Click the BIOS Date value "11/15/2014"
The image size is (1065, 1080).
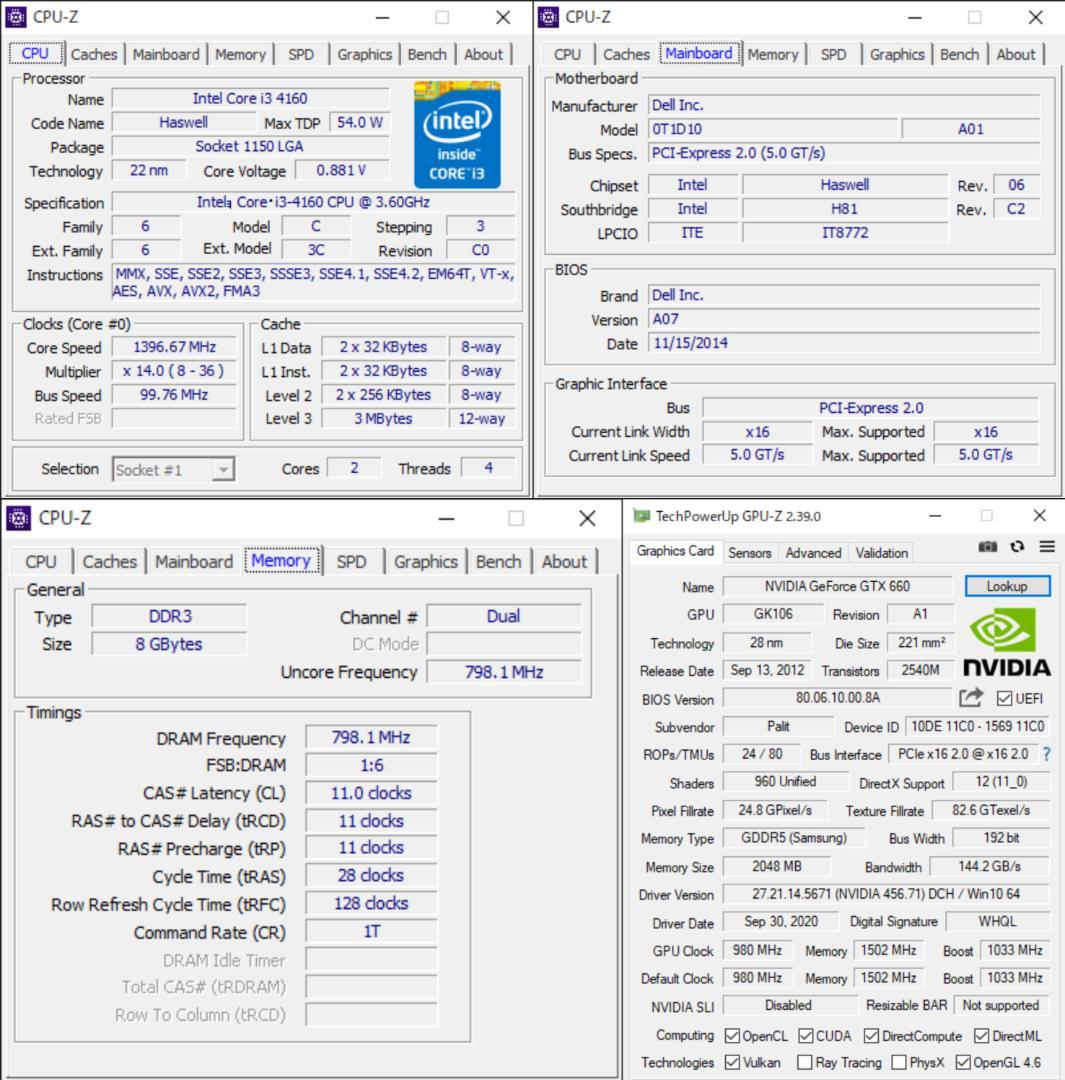click(x=844, y=343)
